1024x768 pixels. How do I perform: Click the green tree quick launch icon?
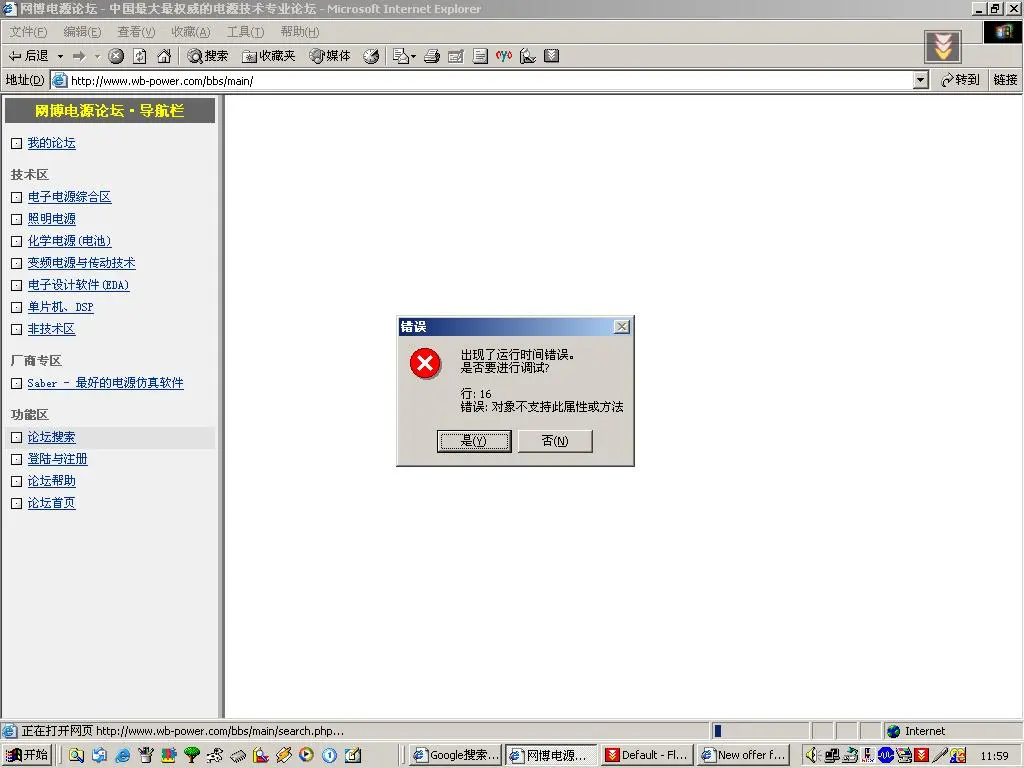[x=191, y=756]
